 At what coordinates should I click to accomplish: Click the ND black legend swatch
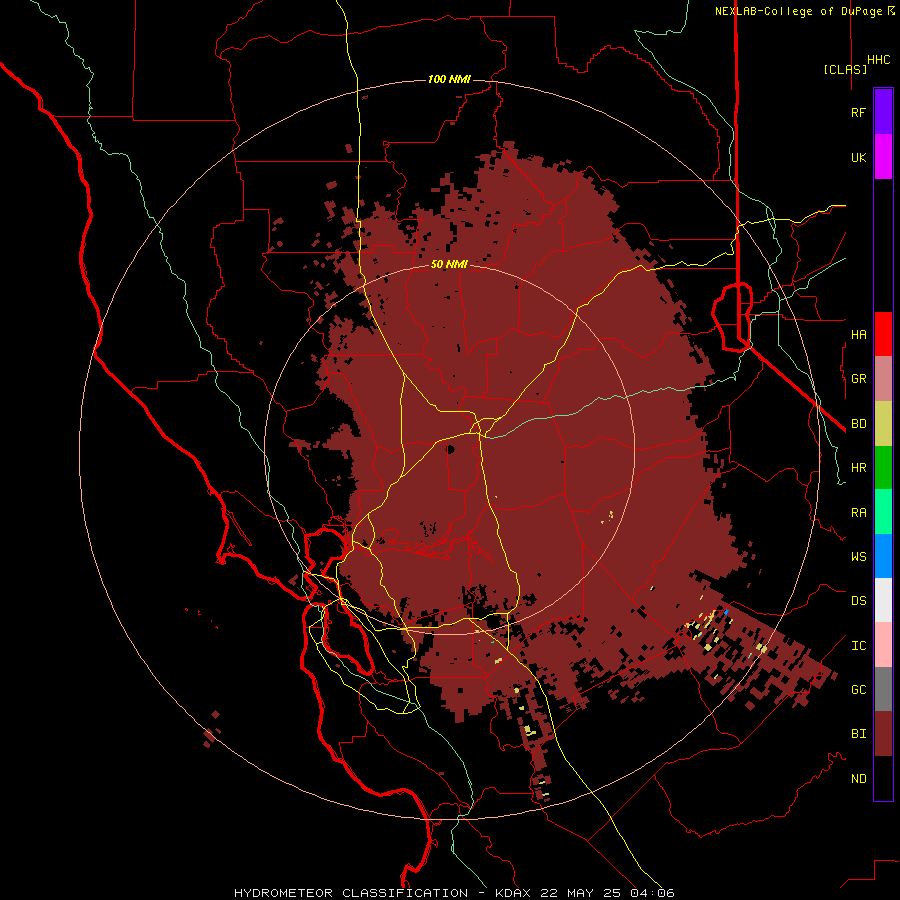883,778
